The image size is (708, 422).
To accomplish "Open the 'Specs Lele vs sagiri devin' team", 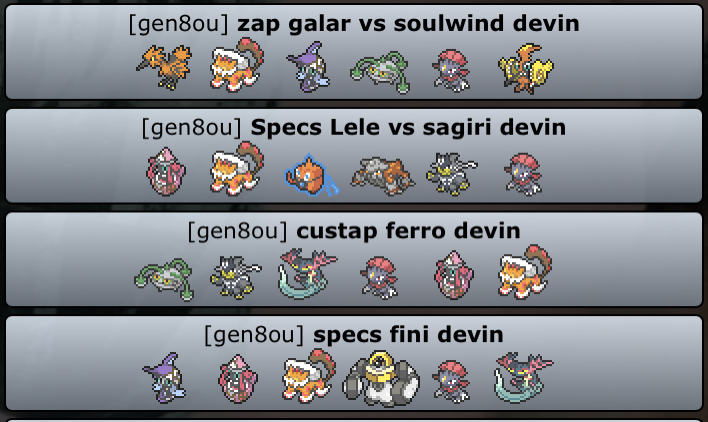I will pyautogui.click(x=354, y=156).
